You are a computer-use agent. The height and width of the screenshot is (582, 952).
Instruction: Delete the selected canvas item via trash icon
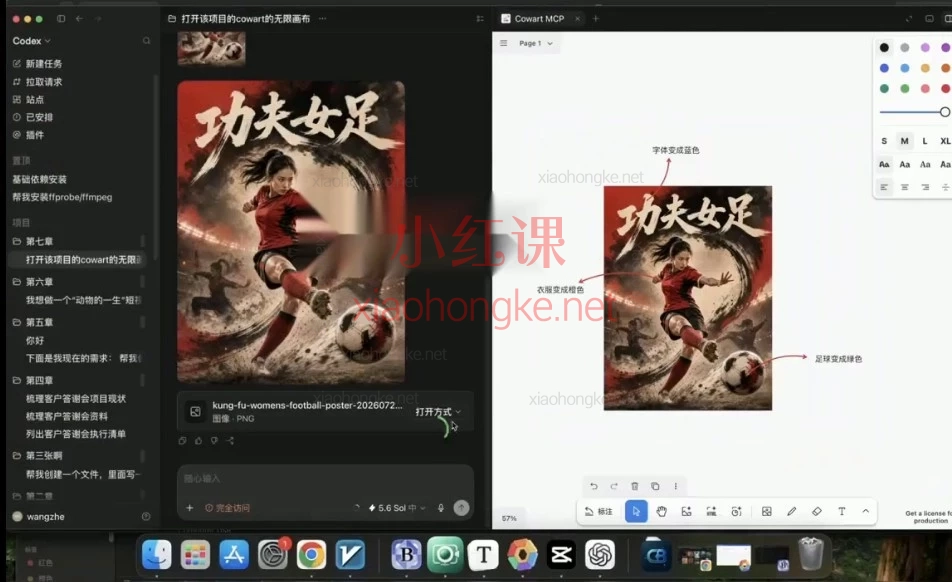pyautogui.click(x=634, y=486)
